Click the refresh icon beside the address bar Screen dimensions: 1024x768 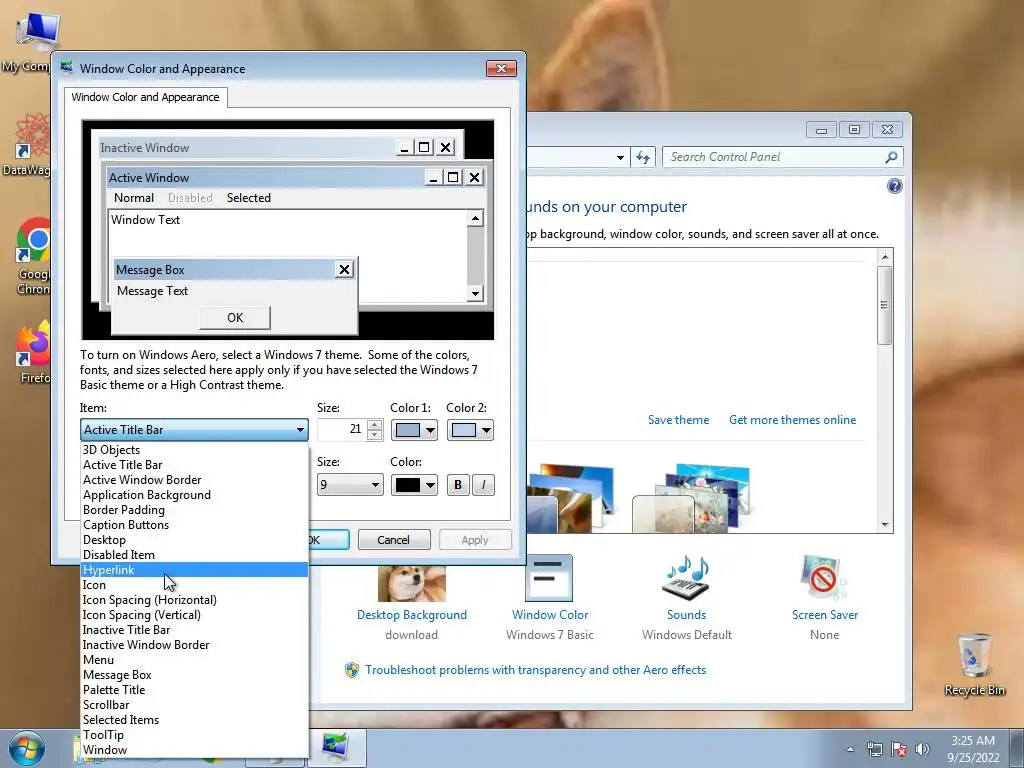tap(643, 157)
